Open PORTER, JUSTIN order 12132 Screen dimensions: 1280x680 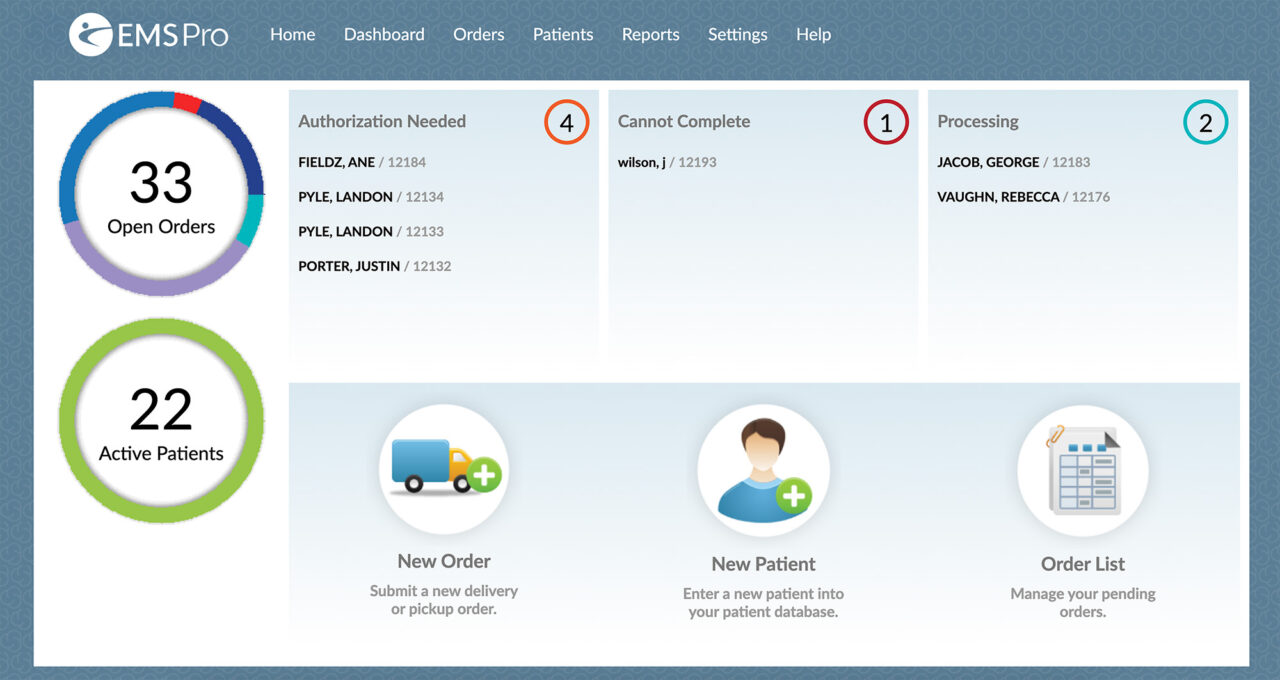(374, 266)
